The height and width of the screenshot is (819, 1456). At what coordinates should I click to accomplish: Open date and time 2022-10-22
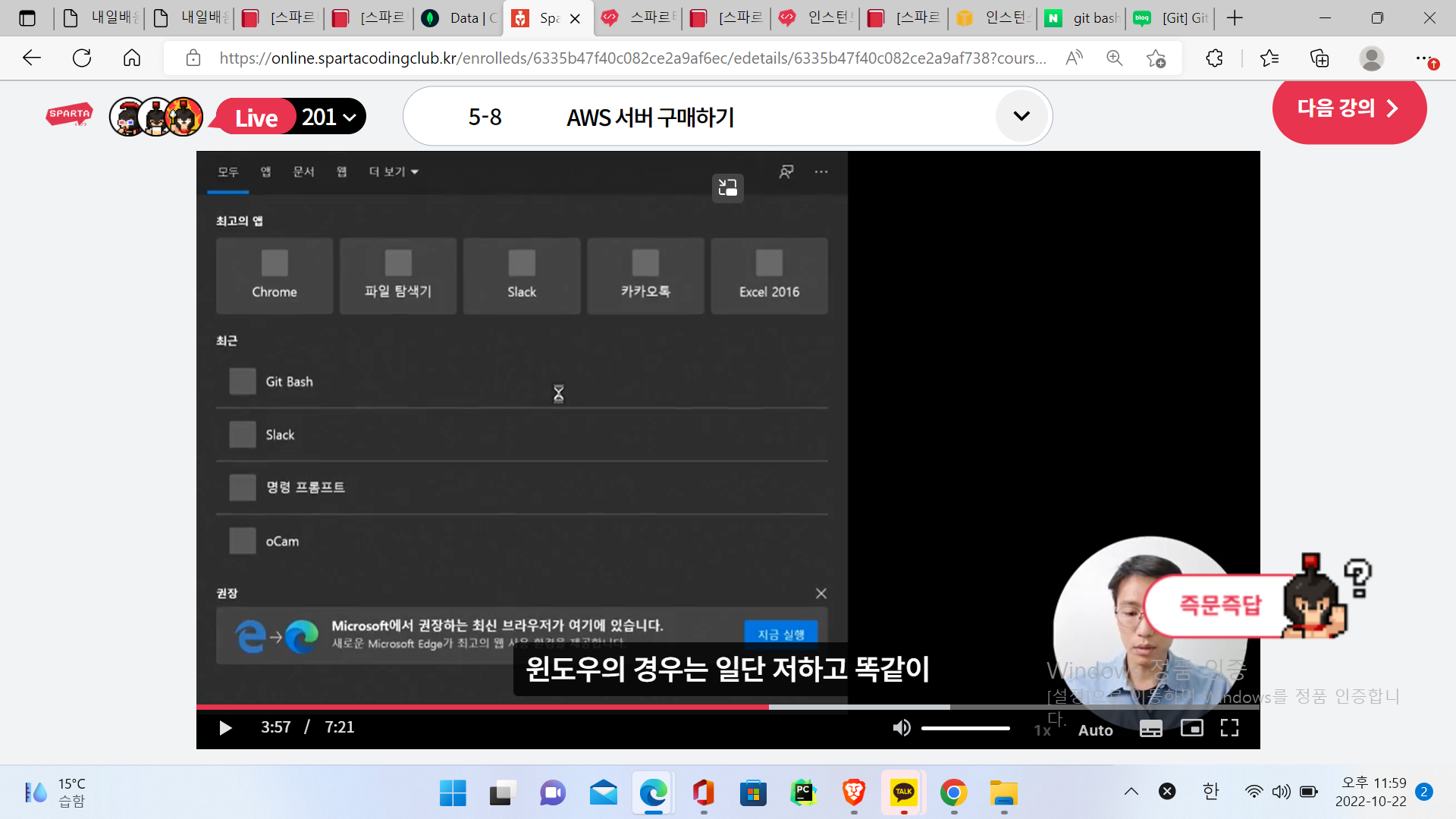[1371, 792]
